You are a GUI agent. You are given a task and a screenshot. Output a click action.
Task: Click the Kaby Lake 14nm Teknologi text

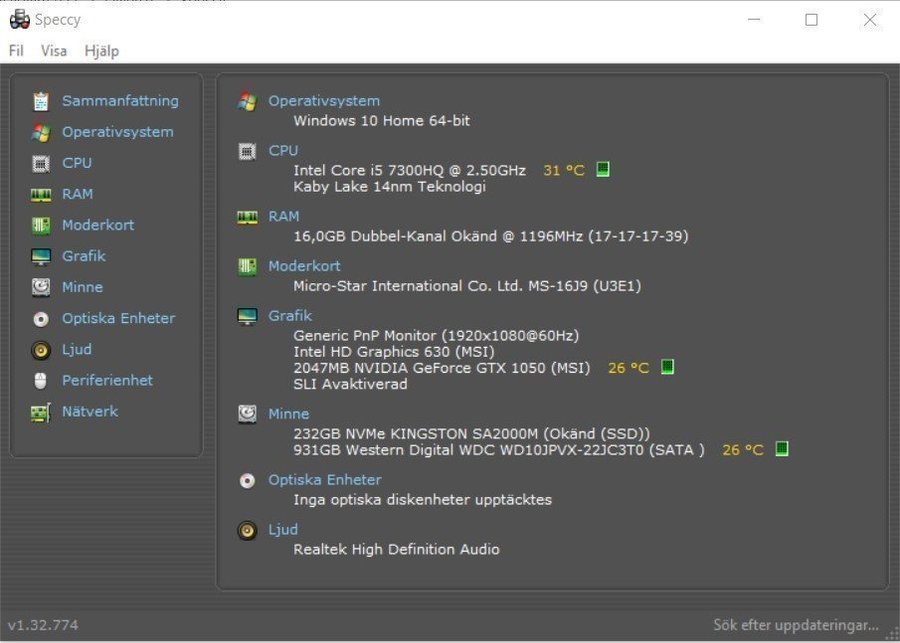[390, 187]
